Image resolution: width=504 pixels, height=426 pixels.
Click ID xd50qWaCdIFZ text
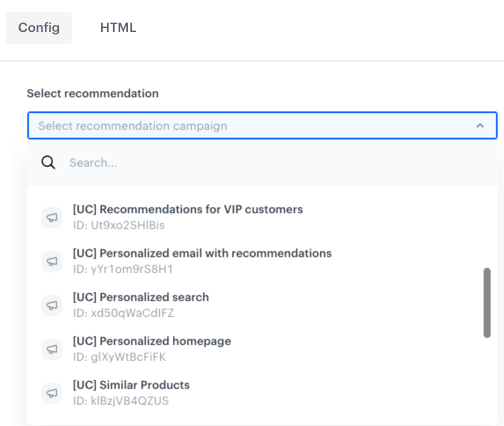point(124,313)
